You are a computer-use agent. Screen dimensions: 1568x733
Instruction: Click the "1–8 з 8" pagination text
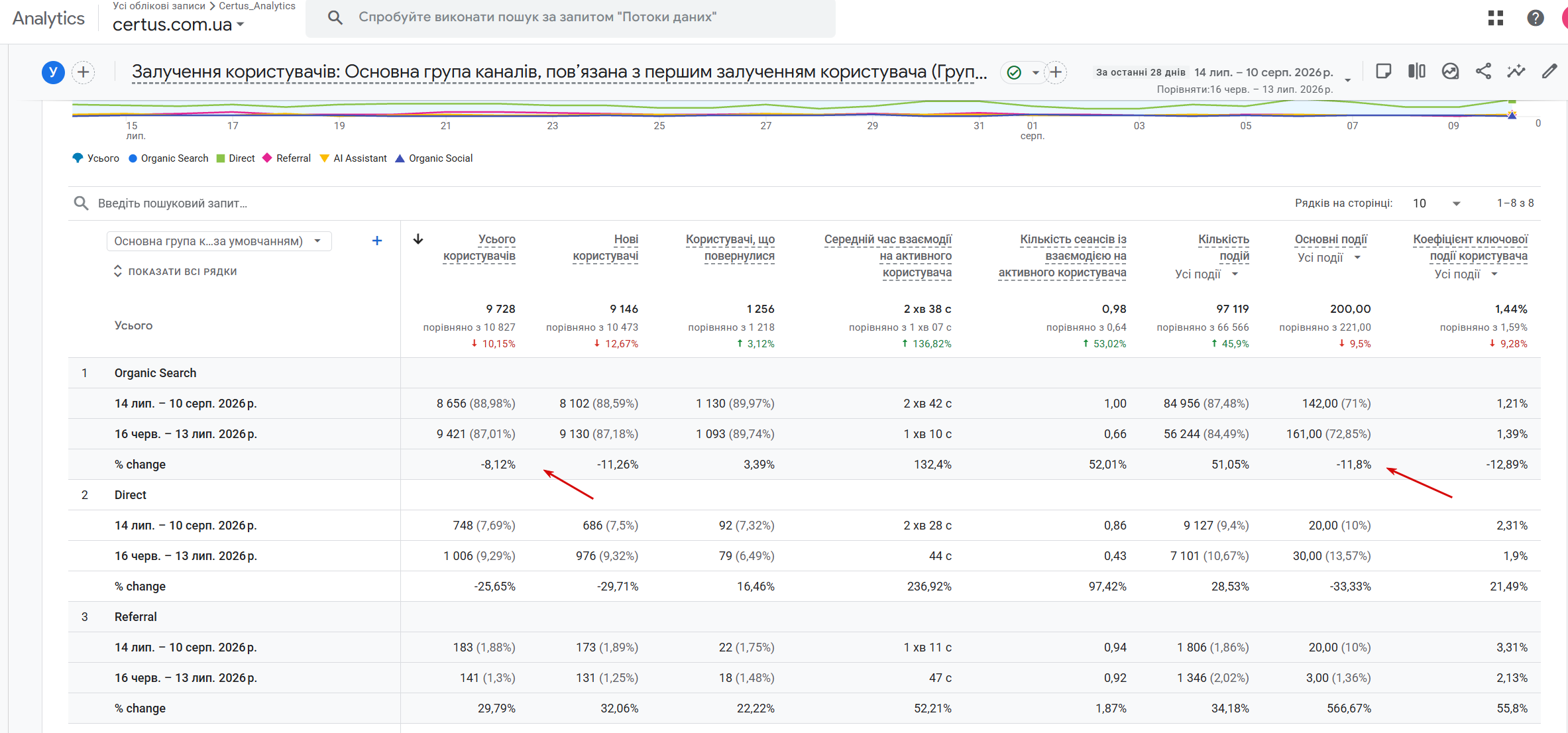coord(1515,203)
